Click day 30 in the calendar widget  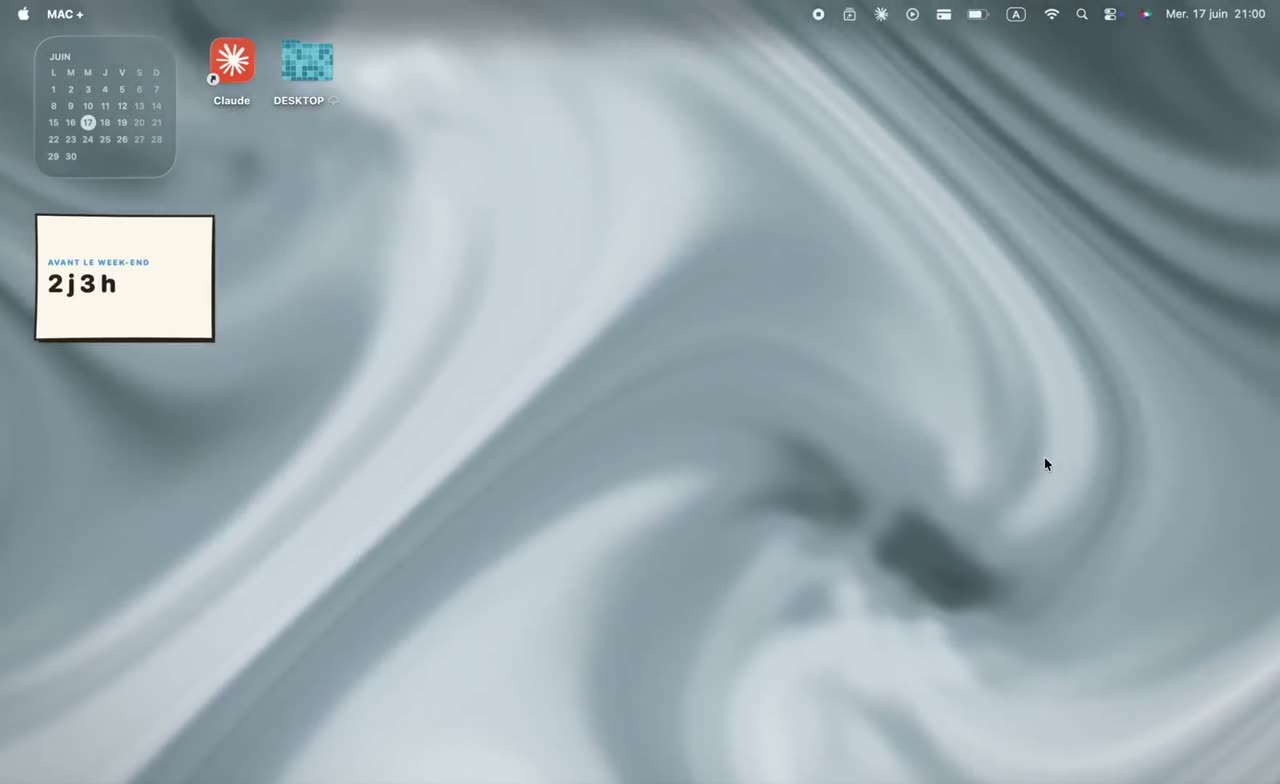(71, 156)
